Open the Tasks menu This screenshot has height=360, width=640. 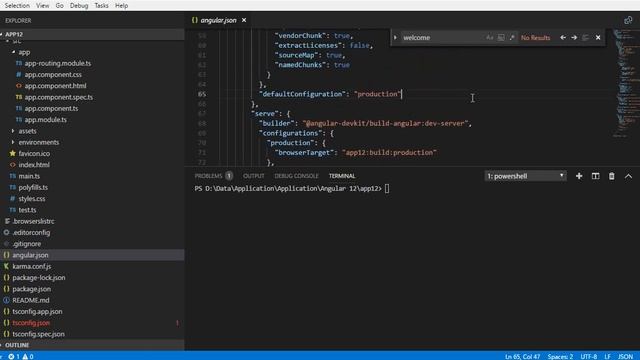pyautogui.click(x=101, y=5)
